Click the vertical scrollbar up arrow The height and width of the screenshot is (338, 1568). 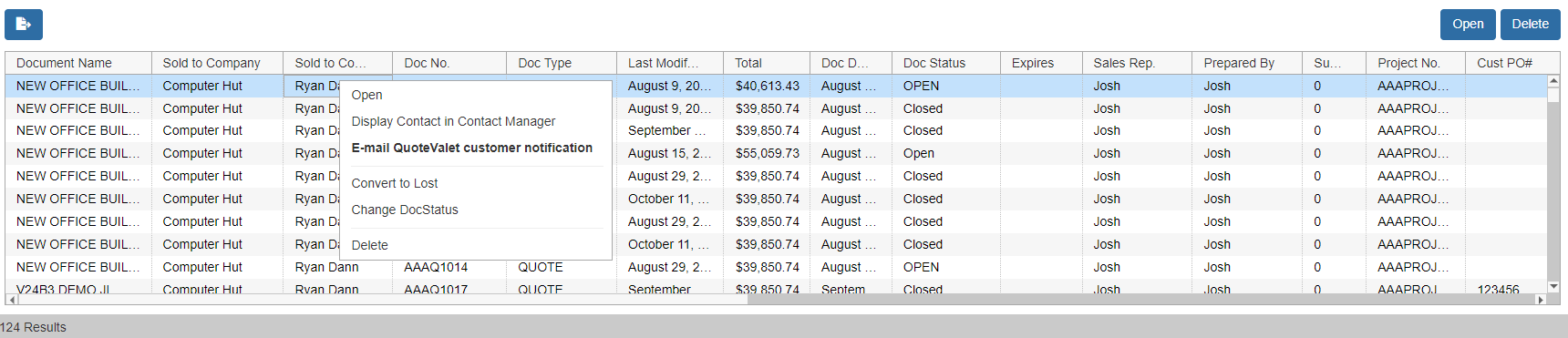point(1553,82)
